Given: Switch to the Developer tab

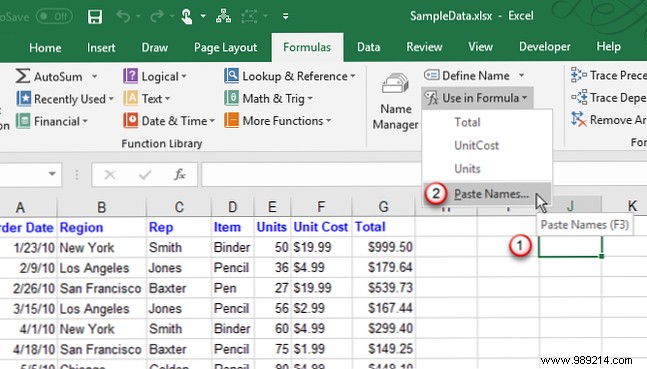Looking at the screenshot, I should pyautogui.click(x=545, y=47).
